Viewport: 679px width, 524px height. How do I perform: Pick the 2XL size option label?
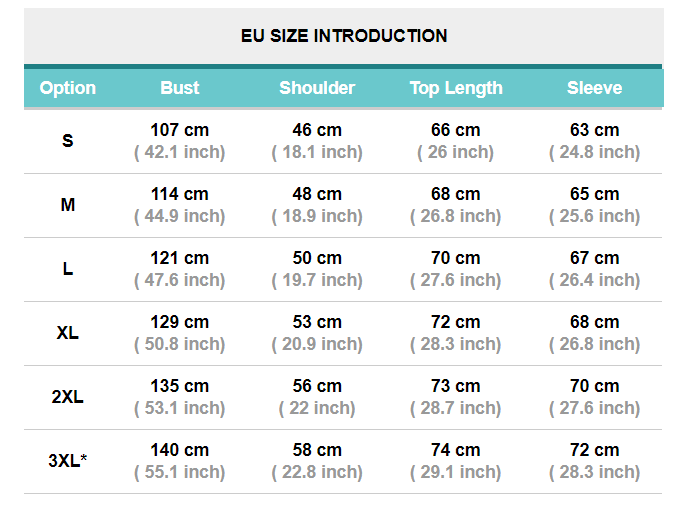tap(68, 397)
